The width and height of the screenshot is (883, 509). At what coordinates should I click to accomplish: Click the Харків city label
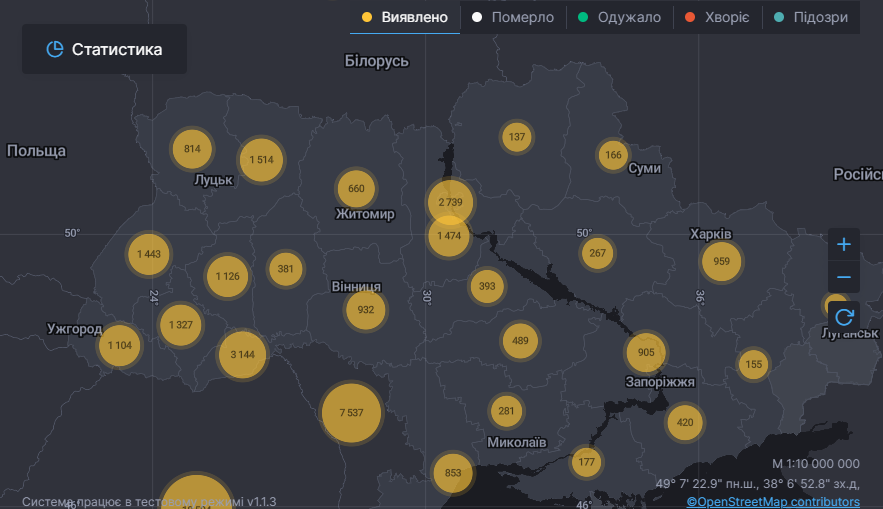pyautogui.click(x=711, y=234)
